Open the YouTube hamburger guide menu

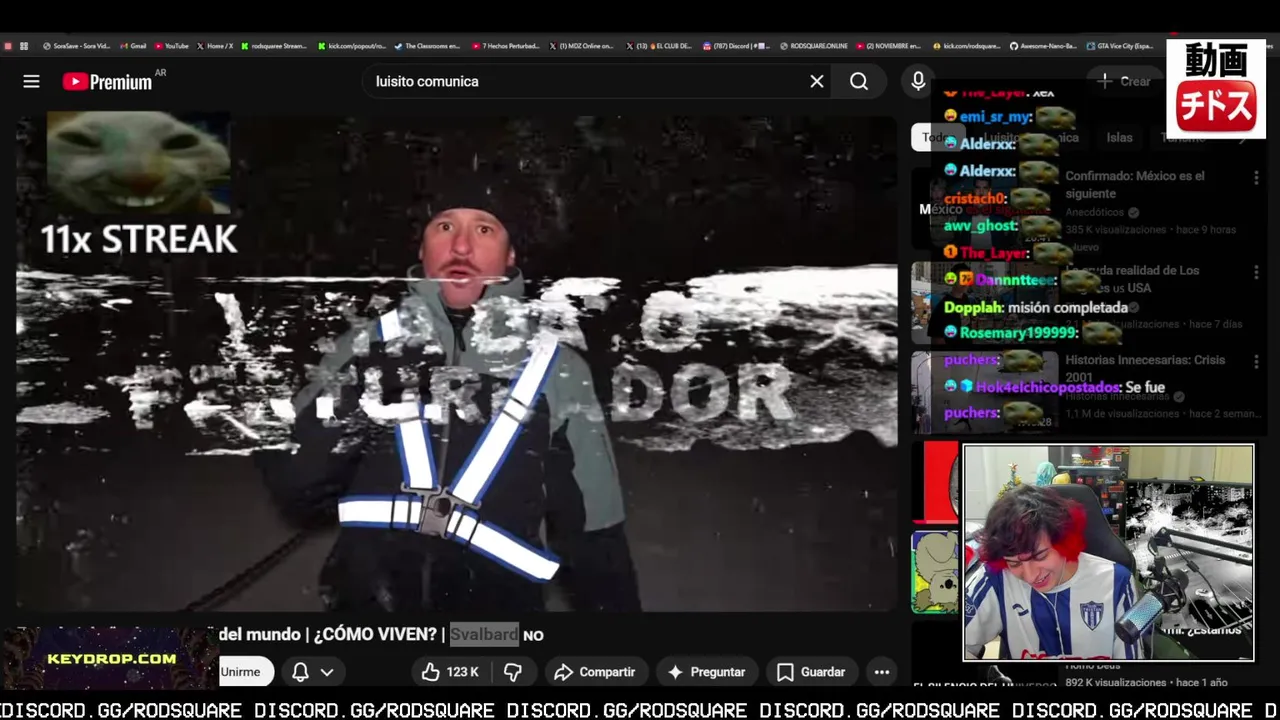(x=31, y=82)
